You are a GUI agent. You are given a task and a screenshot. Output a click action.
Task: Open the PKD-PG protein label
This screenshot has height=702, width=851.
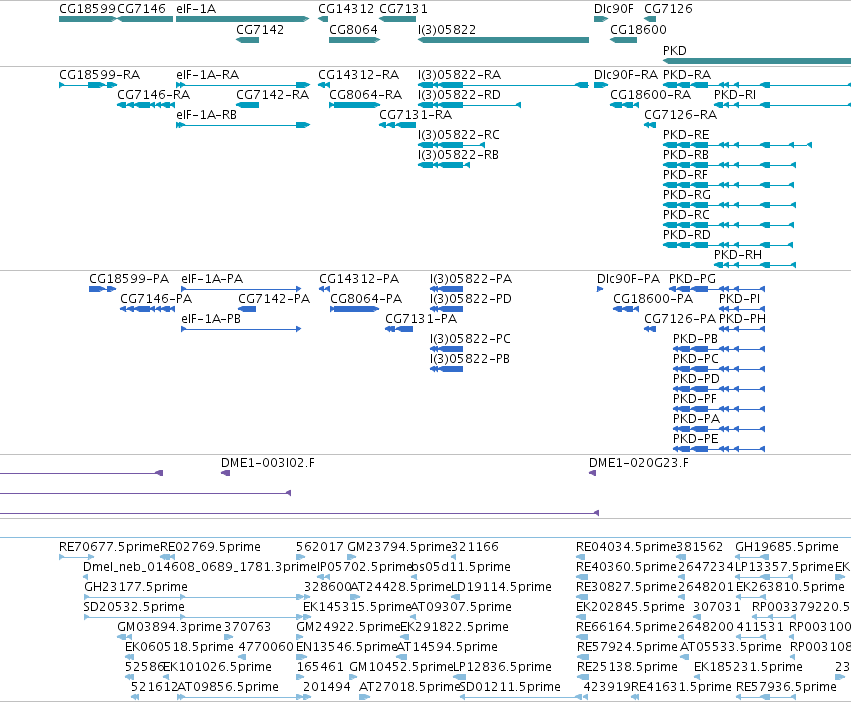pos(693,279)
